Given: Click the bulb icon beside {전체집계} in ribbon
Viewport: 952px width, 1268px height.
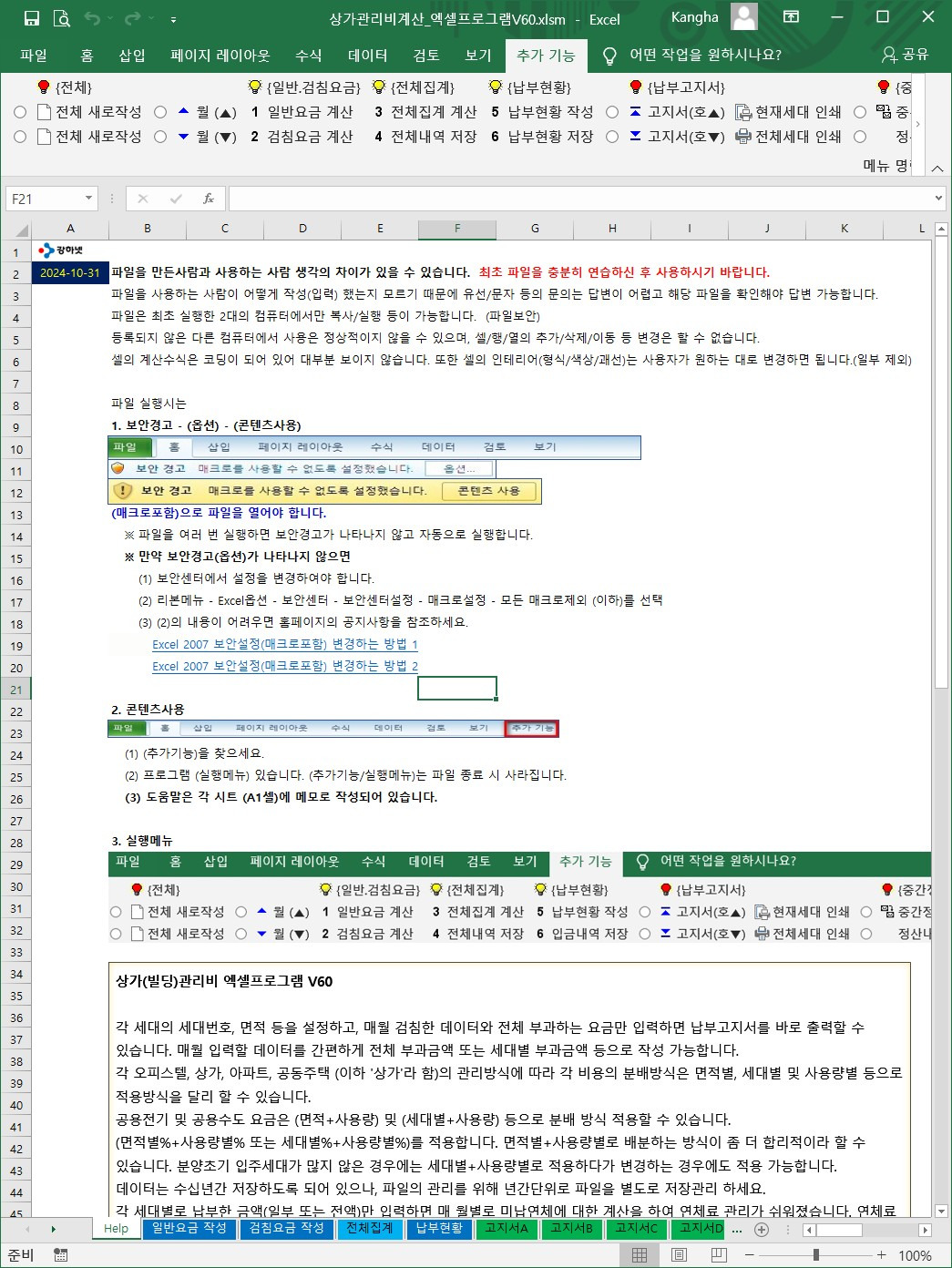Looking at the screenshot, I should pyautogui.click(x=379, y=87).
